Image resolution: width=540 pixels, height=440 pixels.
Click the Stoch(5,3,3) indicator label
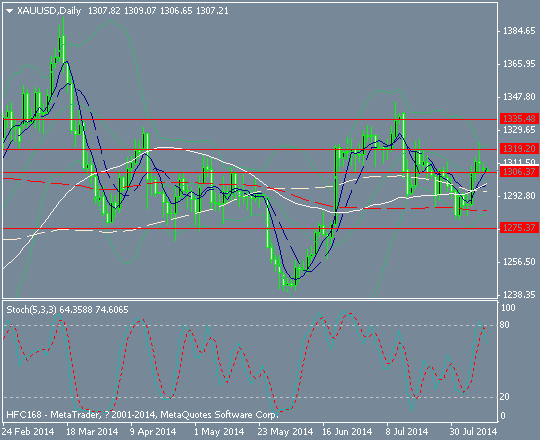pos(31,310)
